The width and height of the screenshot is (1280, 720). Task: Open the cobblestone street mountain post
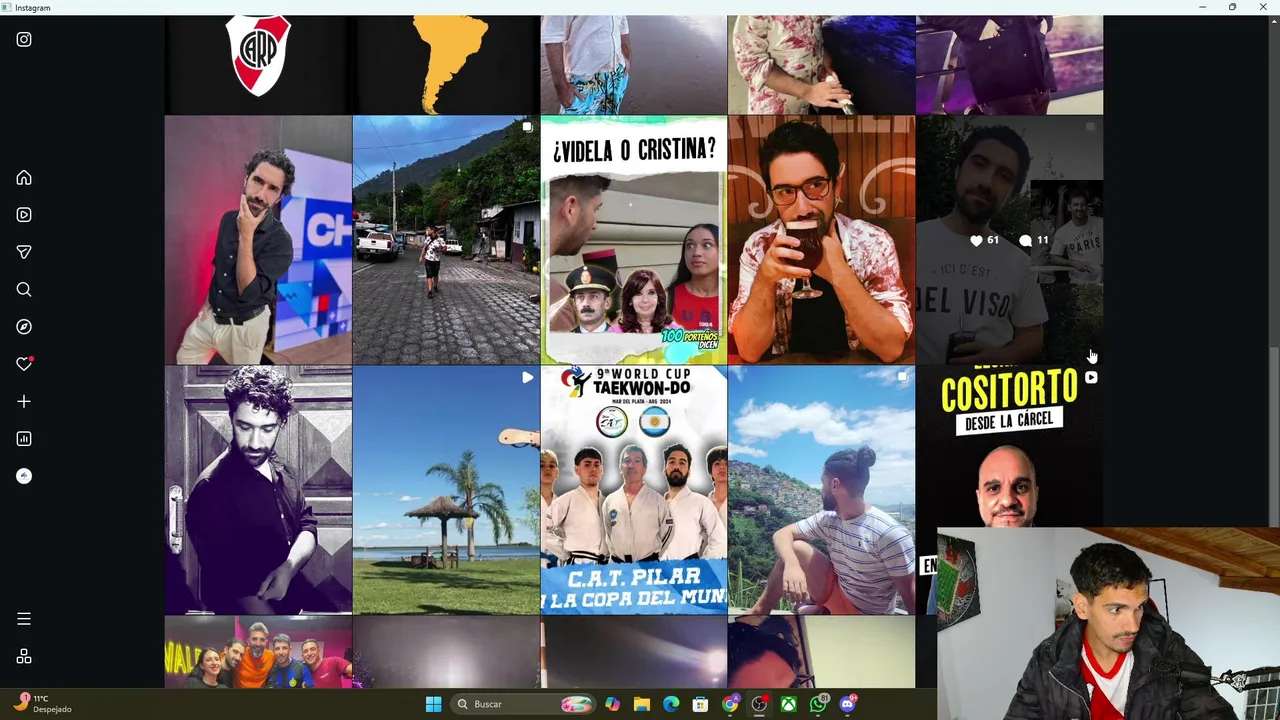pos(446,240)
